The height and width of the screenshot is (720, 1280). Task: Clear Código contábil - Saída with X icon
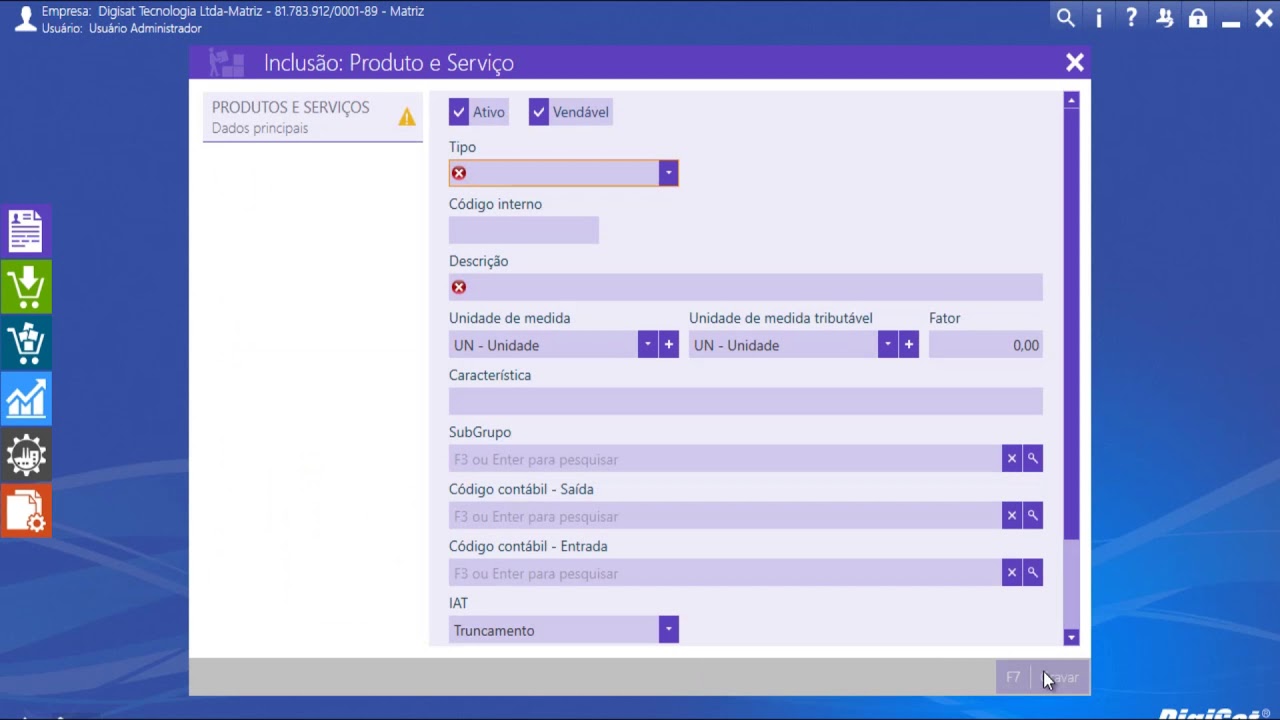click(1012, 516)
